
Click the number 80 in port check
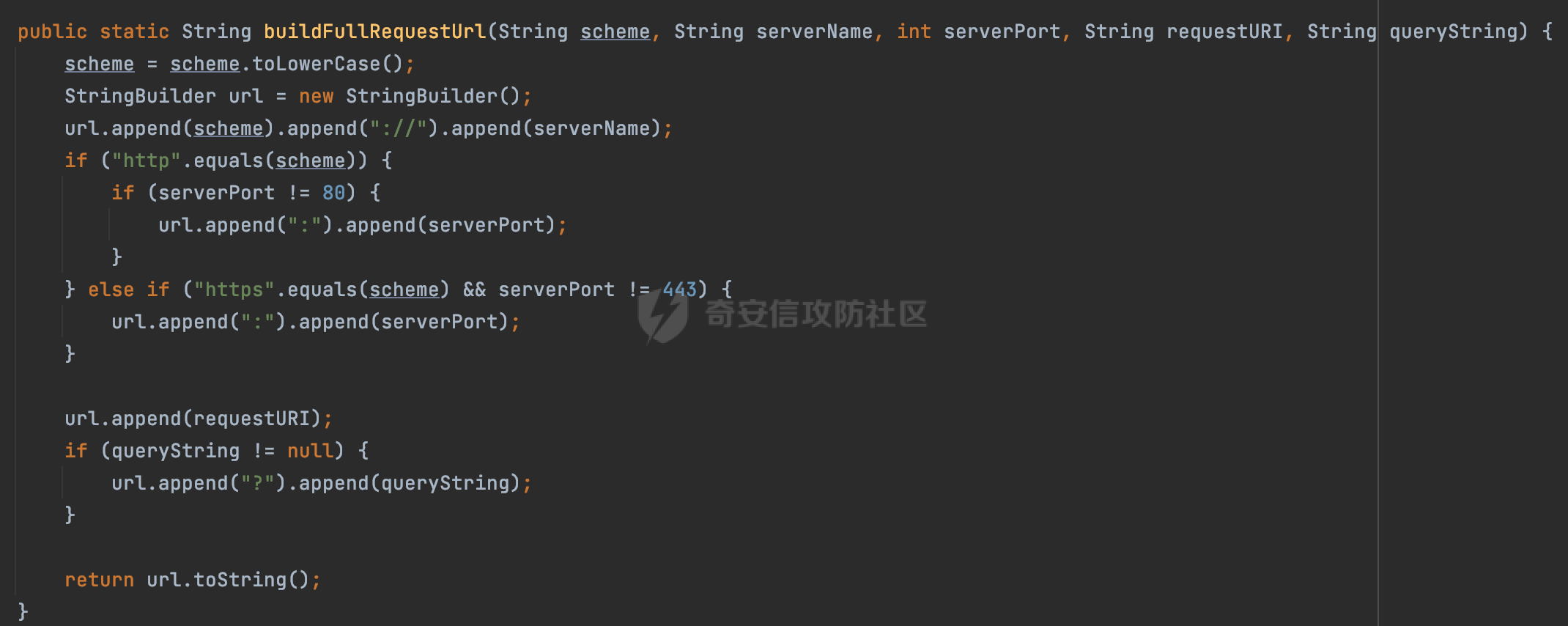point(333,193)
